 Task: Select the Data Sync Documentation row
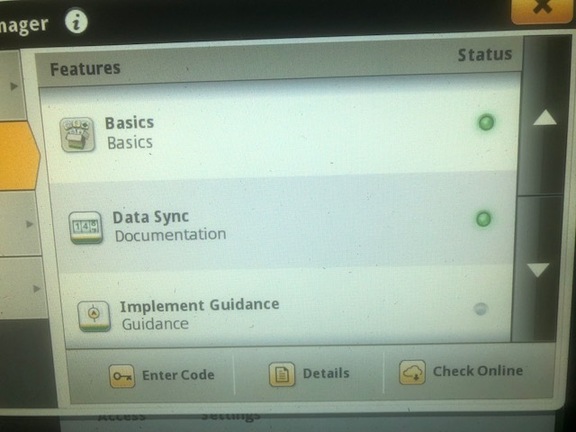click(x=283, y=224)
